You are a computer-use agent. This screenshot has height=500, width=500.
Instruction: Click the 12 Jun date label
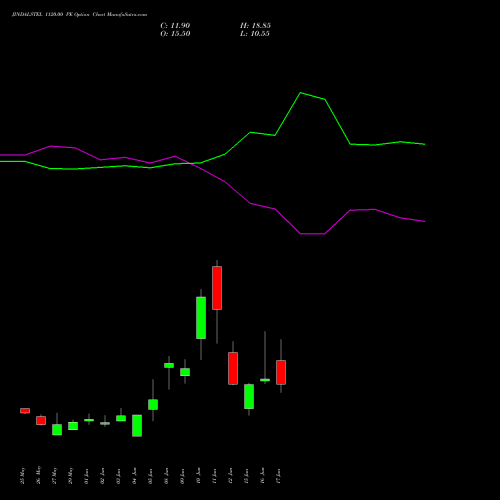(x=231, y=476)
